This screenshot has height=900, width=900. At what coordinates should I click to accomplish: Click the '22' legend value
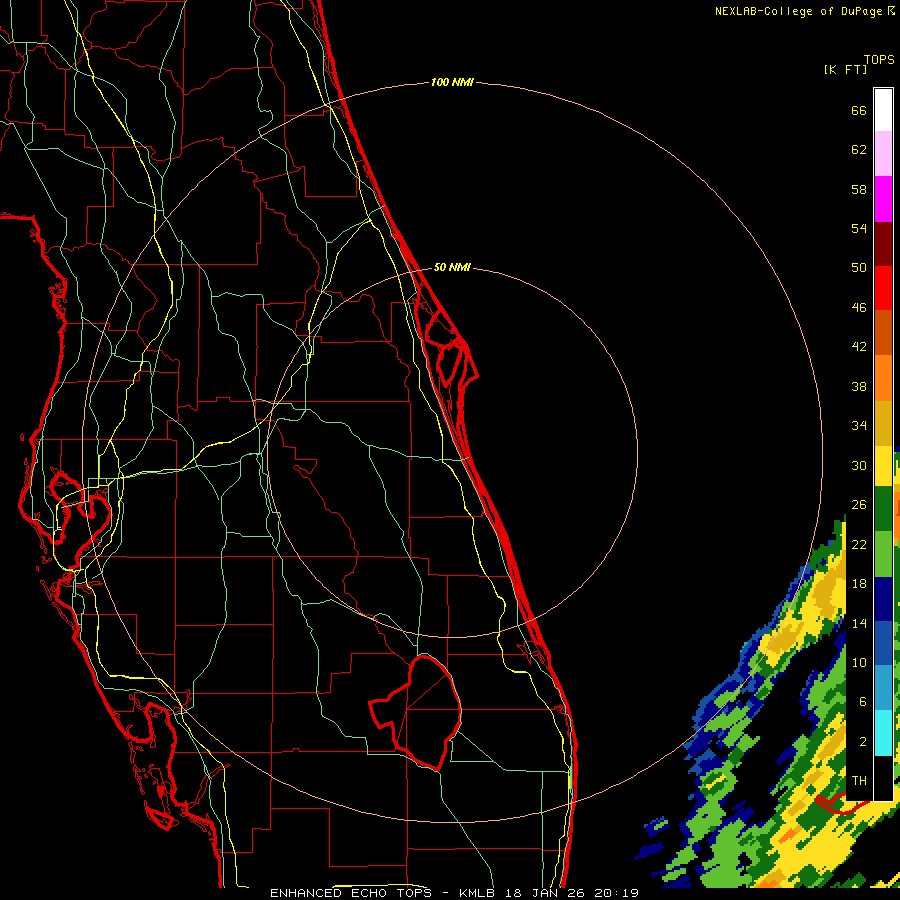click(x=859, y=544)
